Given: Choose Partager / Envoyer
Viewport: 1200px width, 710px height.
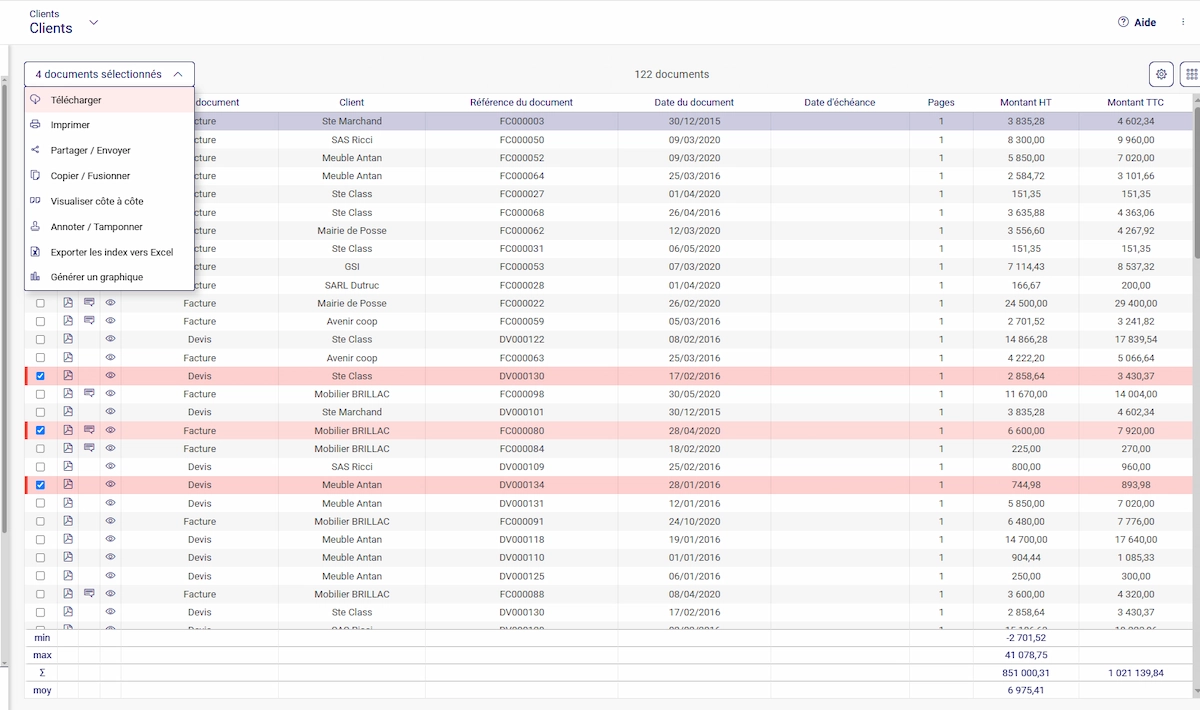Looking at the screenshot, I should pos(110,150).
